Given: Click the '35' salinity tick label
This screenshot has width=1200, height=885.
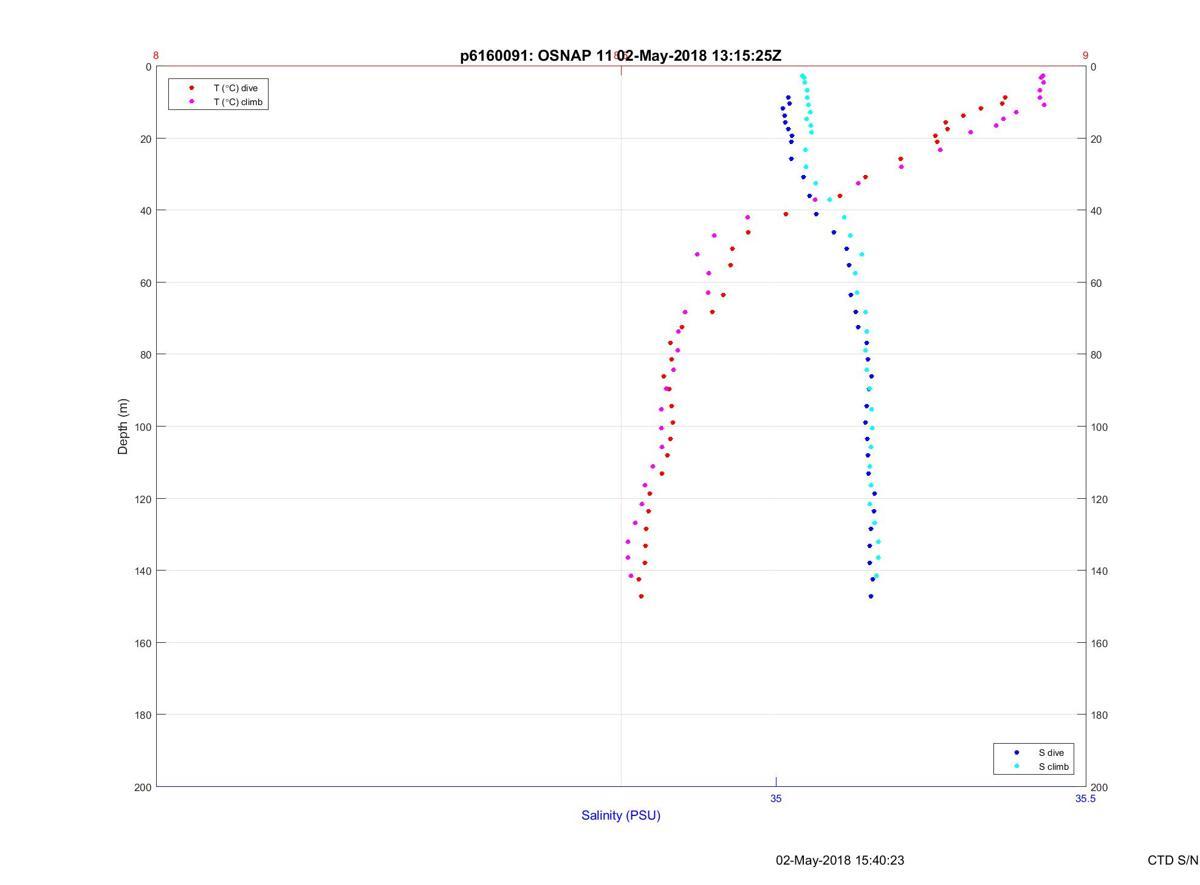Looking at the screenshot, I should [x=776, y=799].
